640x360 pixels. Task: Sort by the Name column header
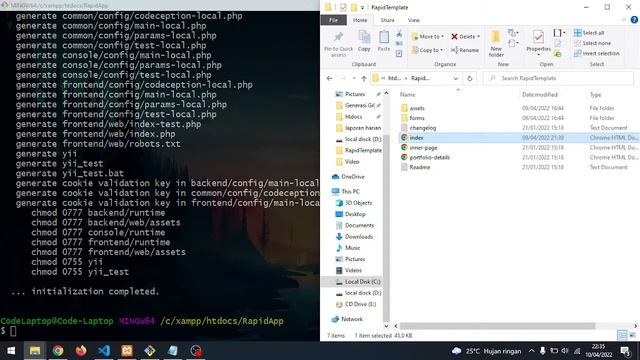coord(407,95)
